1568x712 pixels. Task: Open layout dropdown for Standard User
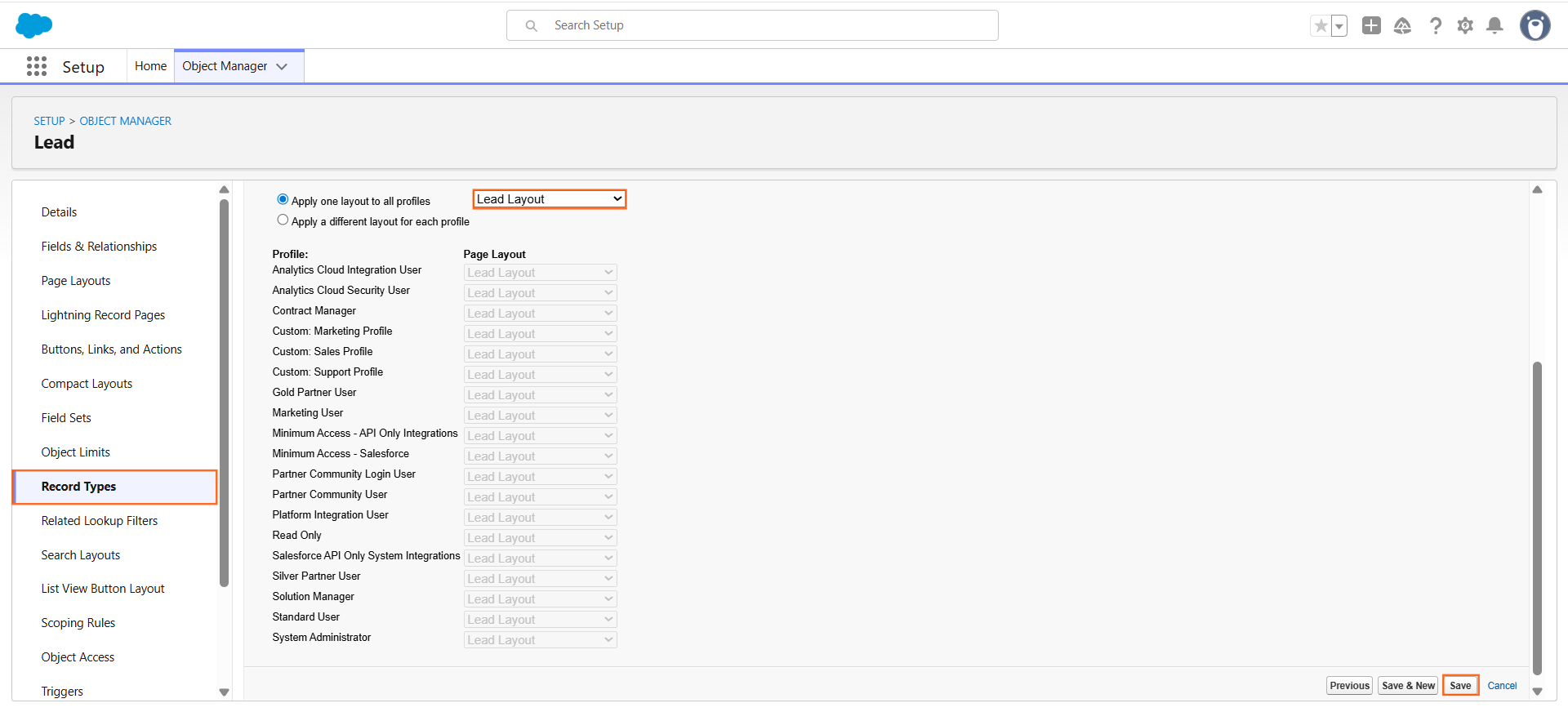click(540, 620)
